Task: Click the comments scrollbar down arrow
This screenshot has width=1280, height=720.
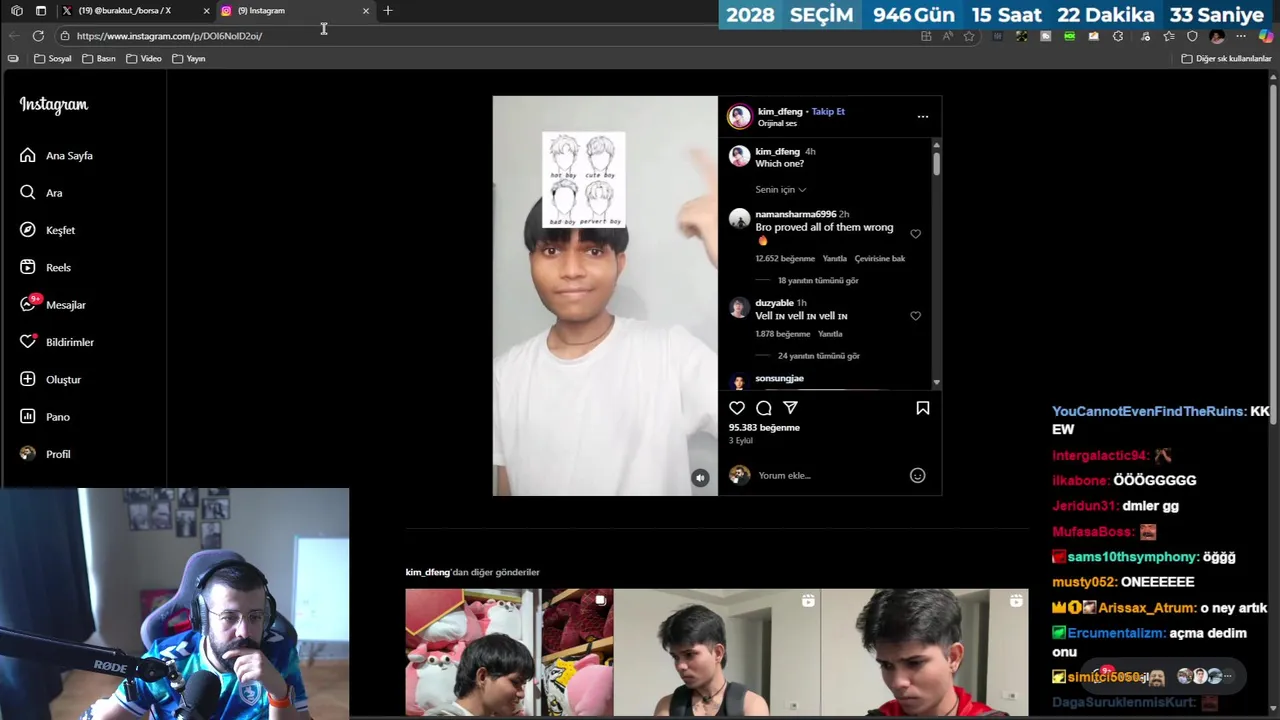Action: click(x=936, y=382)
